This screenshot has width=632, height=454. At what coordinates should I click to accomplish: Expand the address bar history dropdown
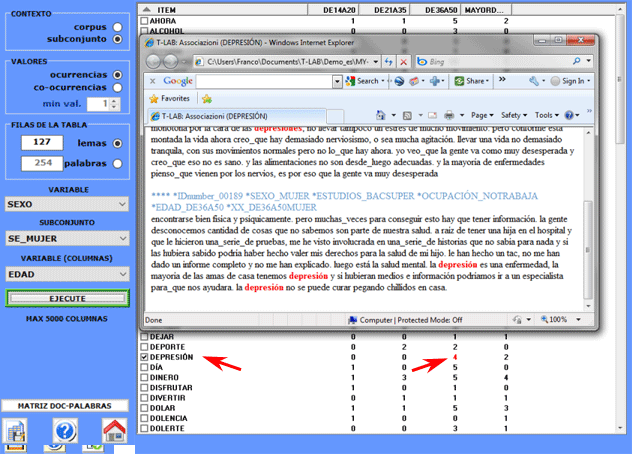[x=376, y=62]
